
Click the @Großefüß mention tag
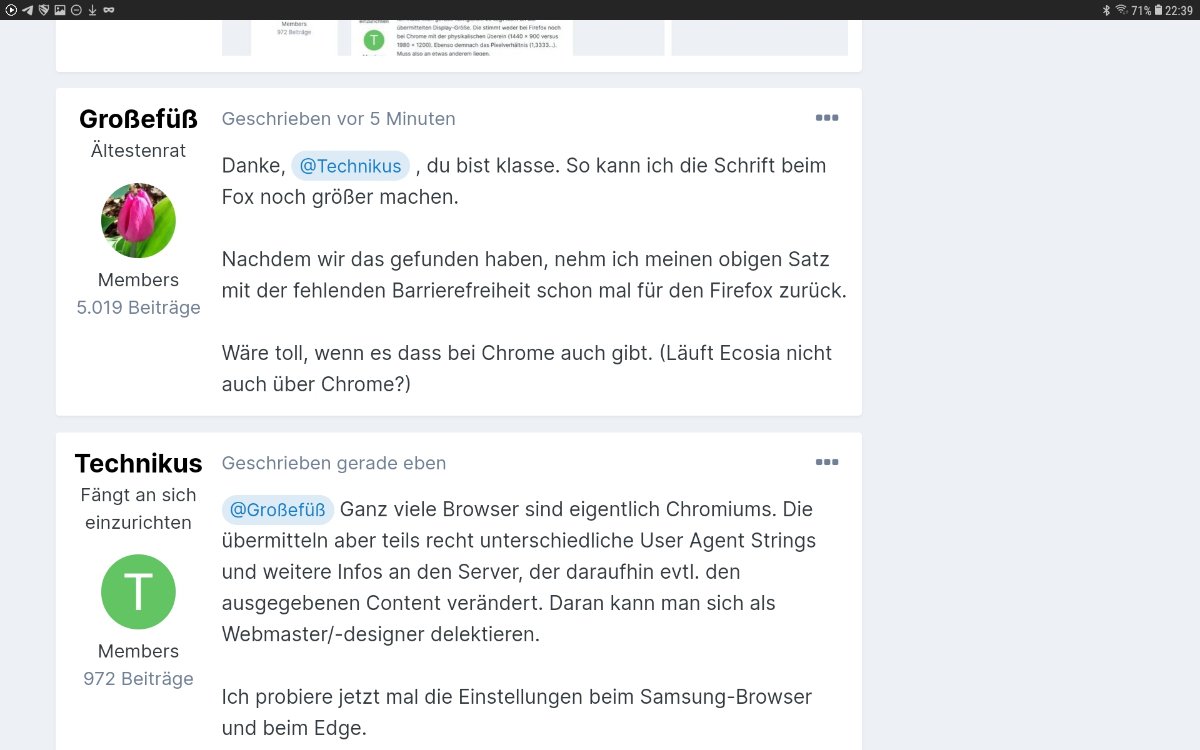[278, 510]
